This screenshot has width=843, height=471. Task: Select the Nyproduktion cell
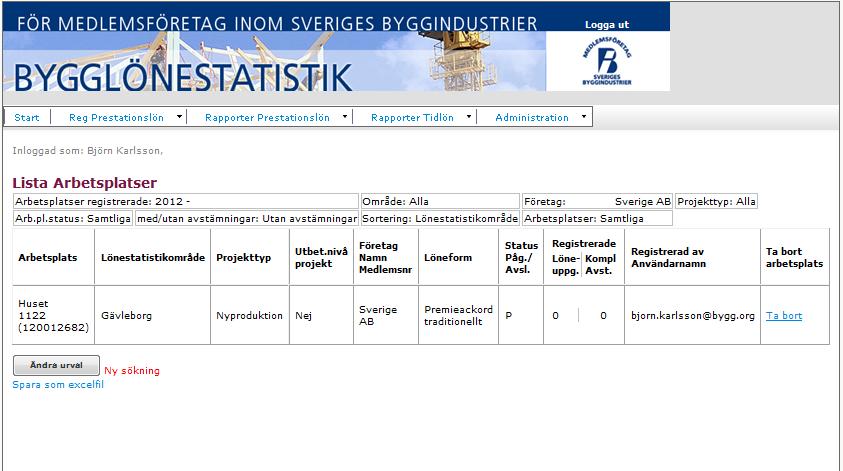[250, 315]
